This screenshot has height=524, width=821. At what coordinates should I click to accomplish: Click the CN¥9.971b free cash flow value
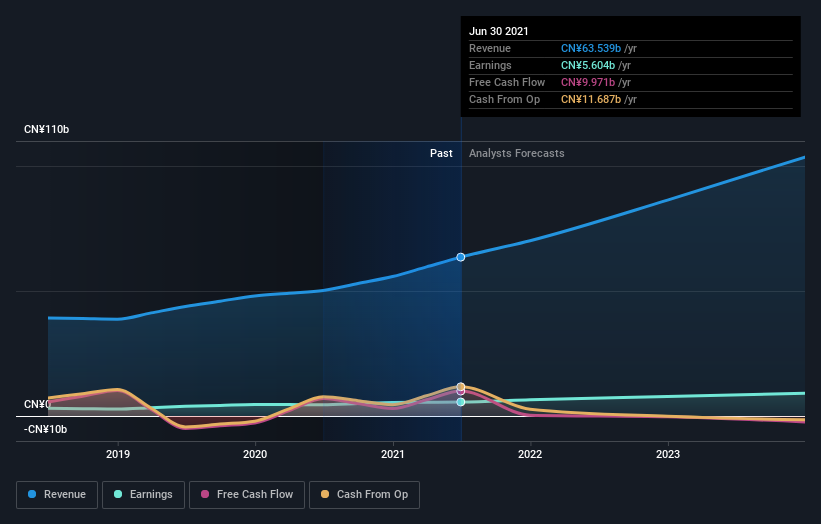[587, 82]
